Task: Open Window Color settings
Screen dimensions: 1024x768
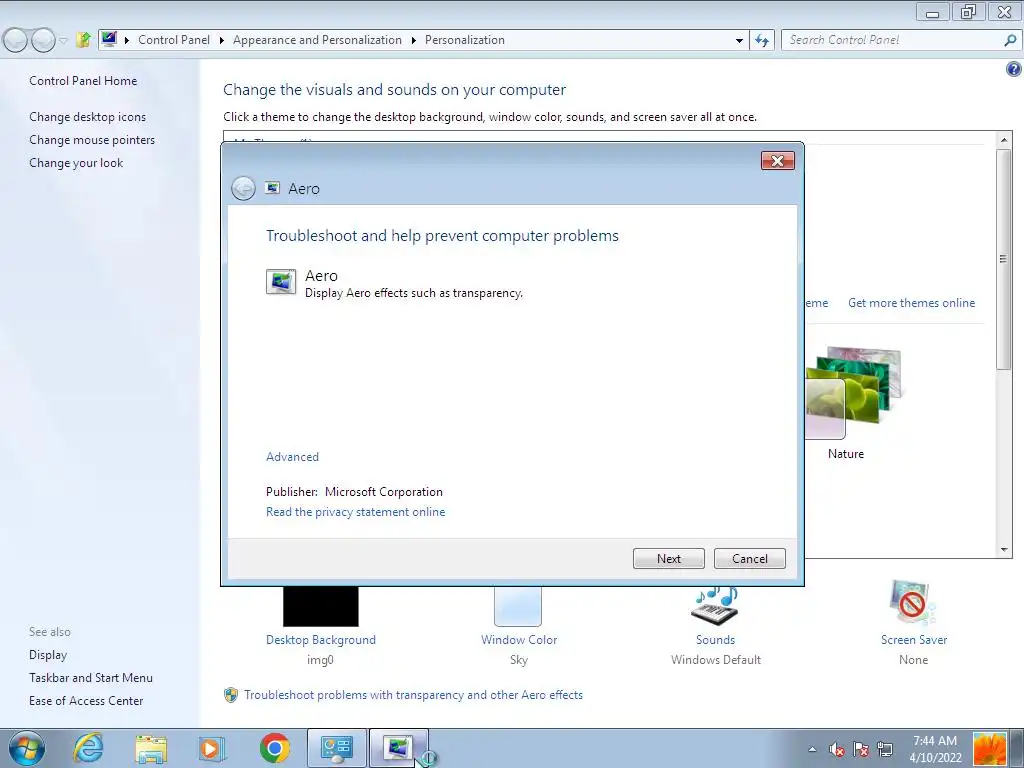Action: (518, 607)
